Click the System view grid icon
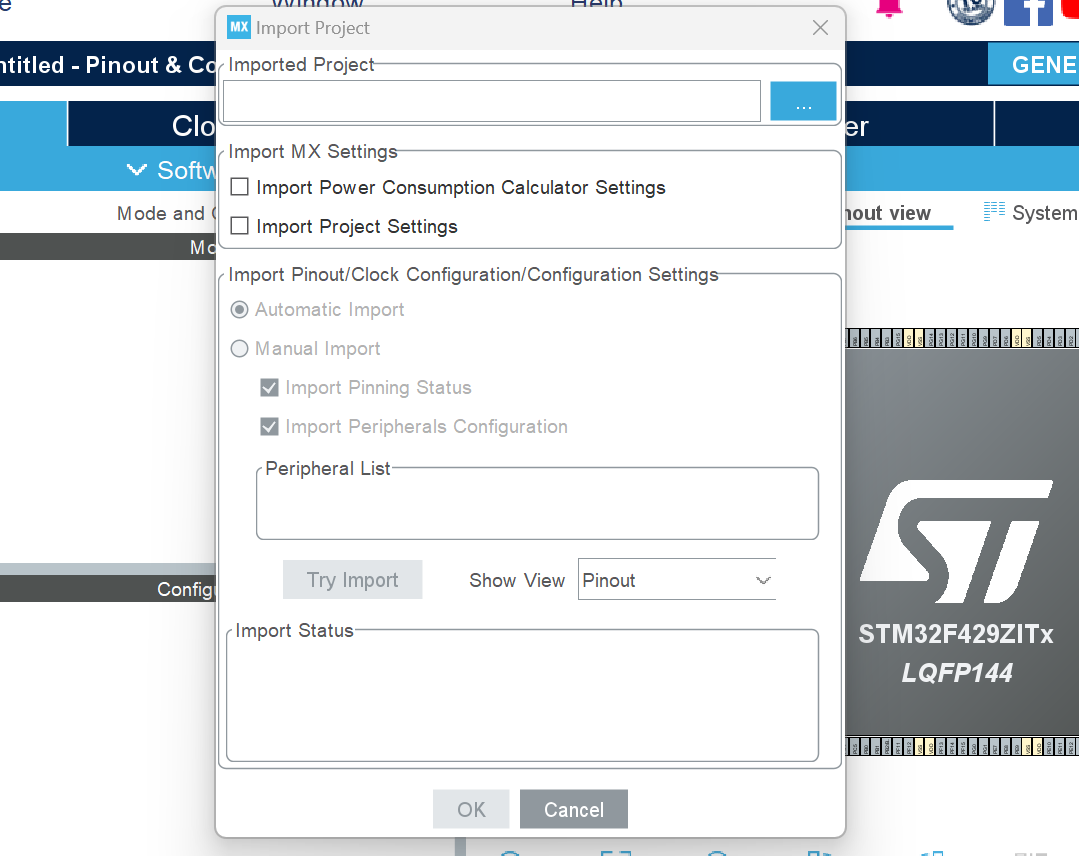The image size is (1079, 856). pyautogui.click(x=994, y=211)
